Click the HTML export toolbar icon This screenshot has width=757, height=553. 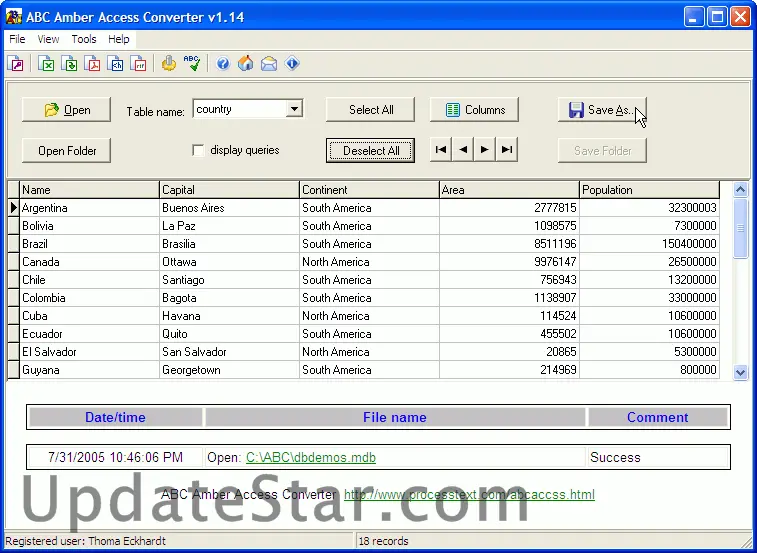click(116, 64)
